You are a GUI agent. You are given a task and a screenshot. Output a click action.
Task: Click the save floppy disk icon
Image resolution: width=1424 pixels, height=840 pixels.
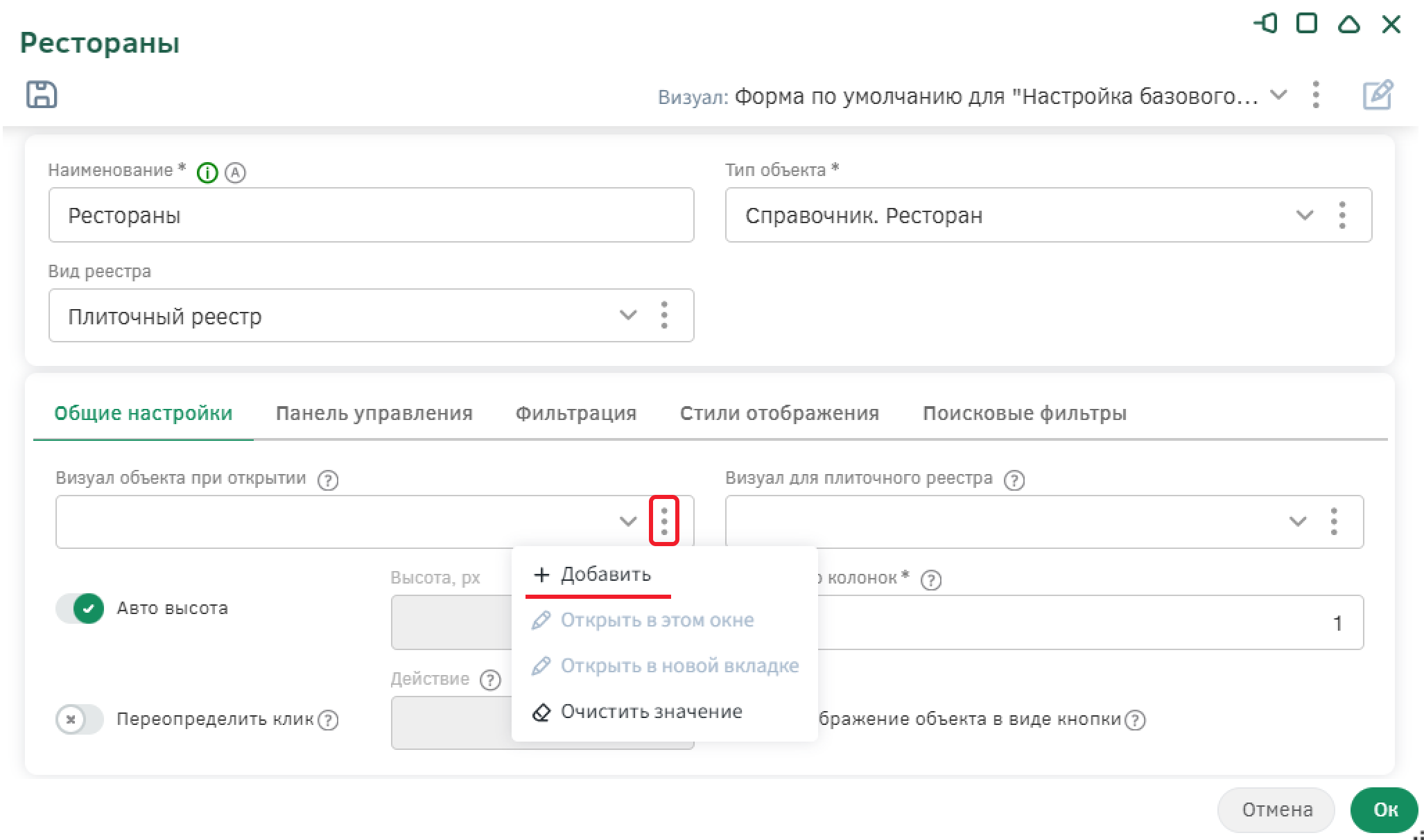(42, 94)
